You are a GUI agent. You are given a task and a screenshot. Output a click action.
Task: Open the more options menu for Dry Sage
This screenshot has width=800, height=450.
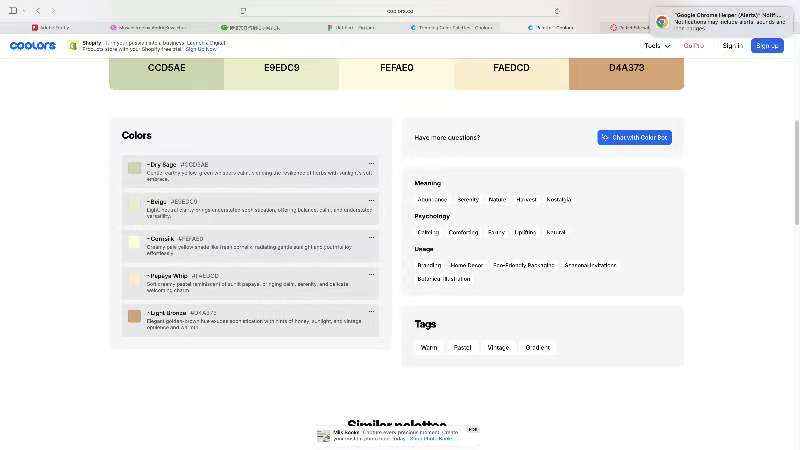371,163
